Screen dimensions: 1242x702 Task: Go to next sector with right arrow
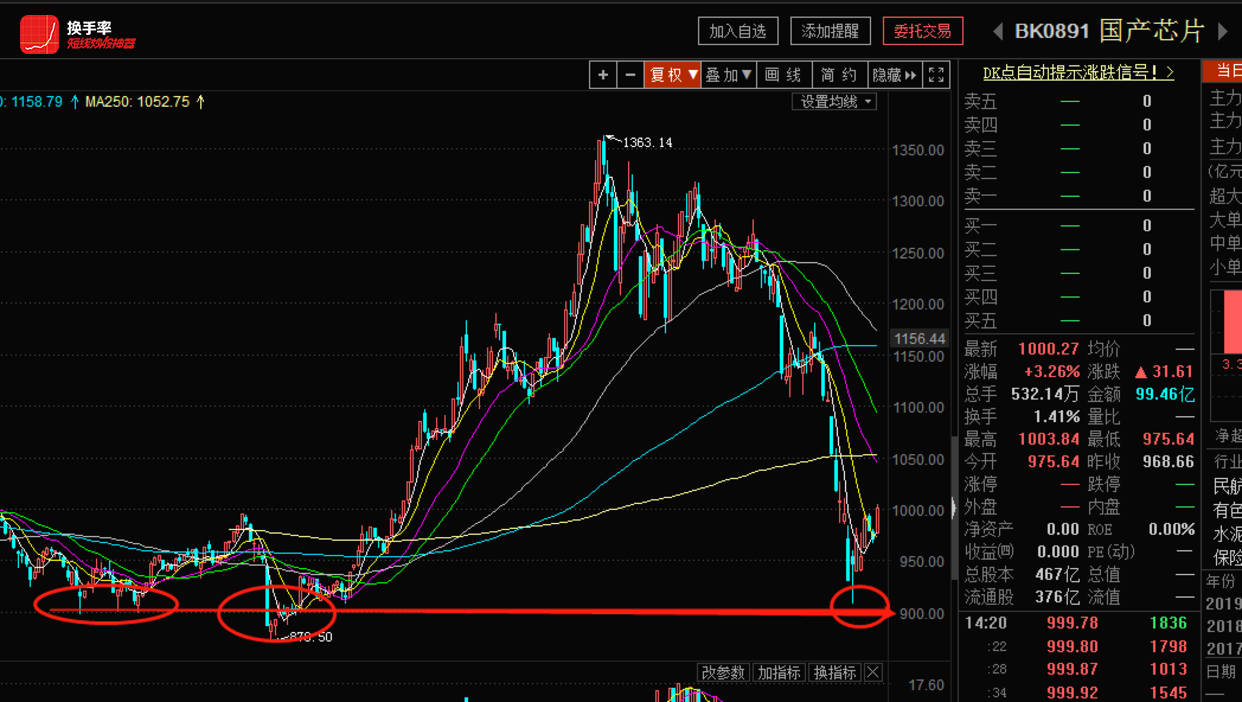[x=1222, y=31]
